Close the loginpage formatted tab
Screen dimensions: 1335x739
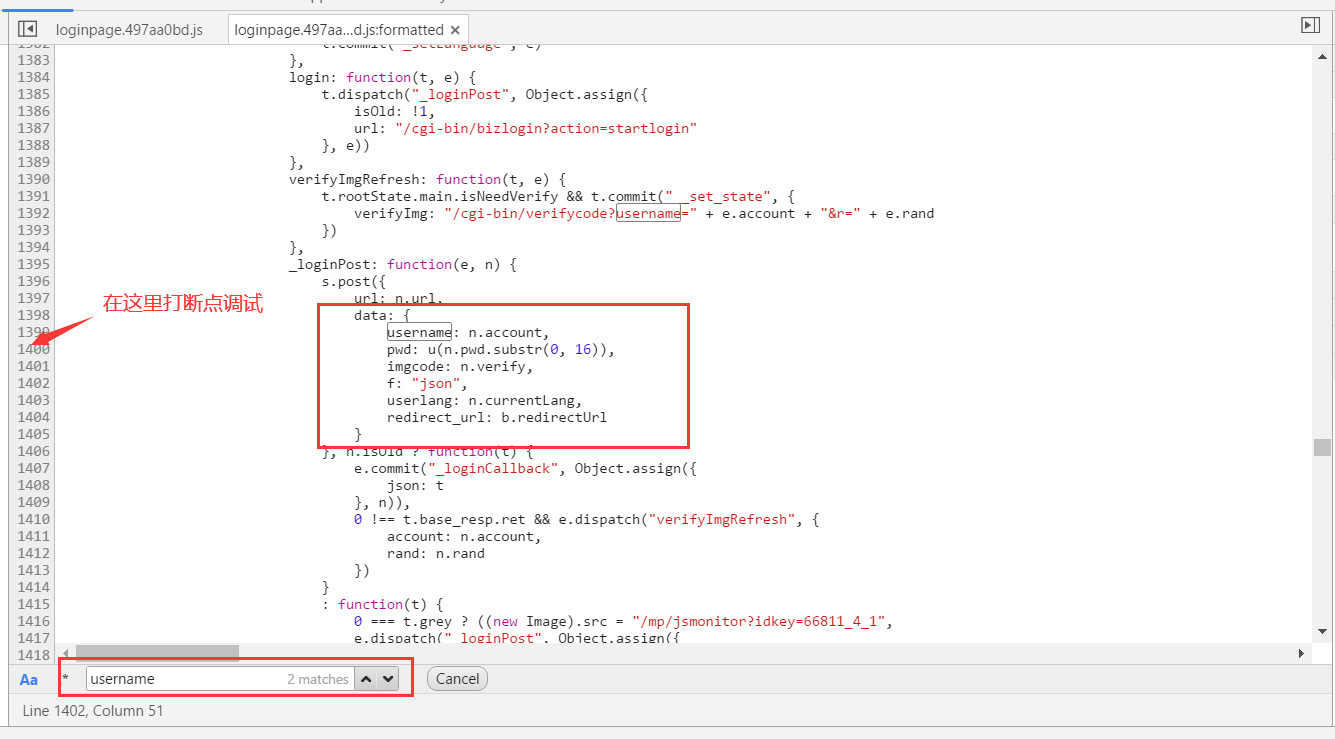455,30
